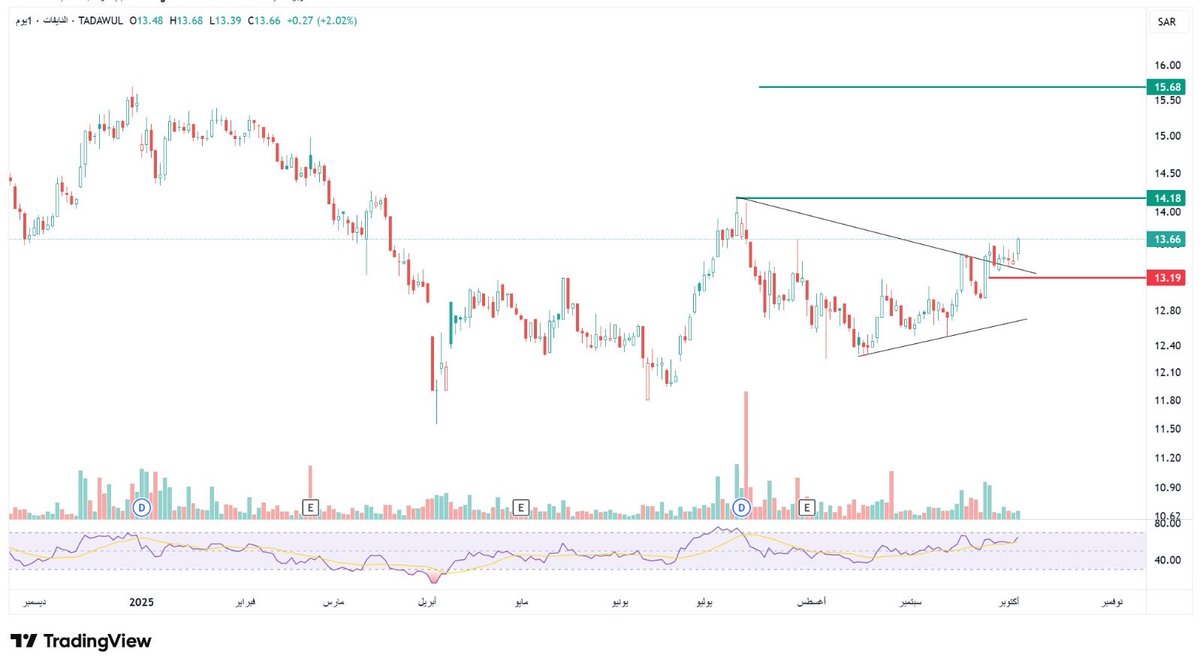Screen dimensions: 1200x667
Task: Open the SAR currency selector
Action: click(1166, 21)
